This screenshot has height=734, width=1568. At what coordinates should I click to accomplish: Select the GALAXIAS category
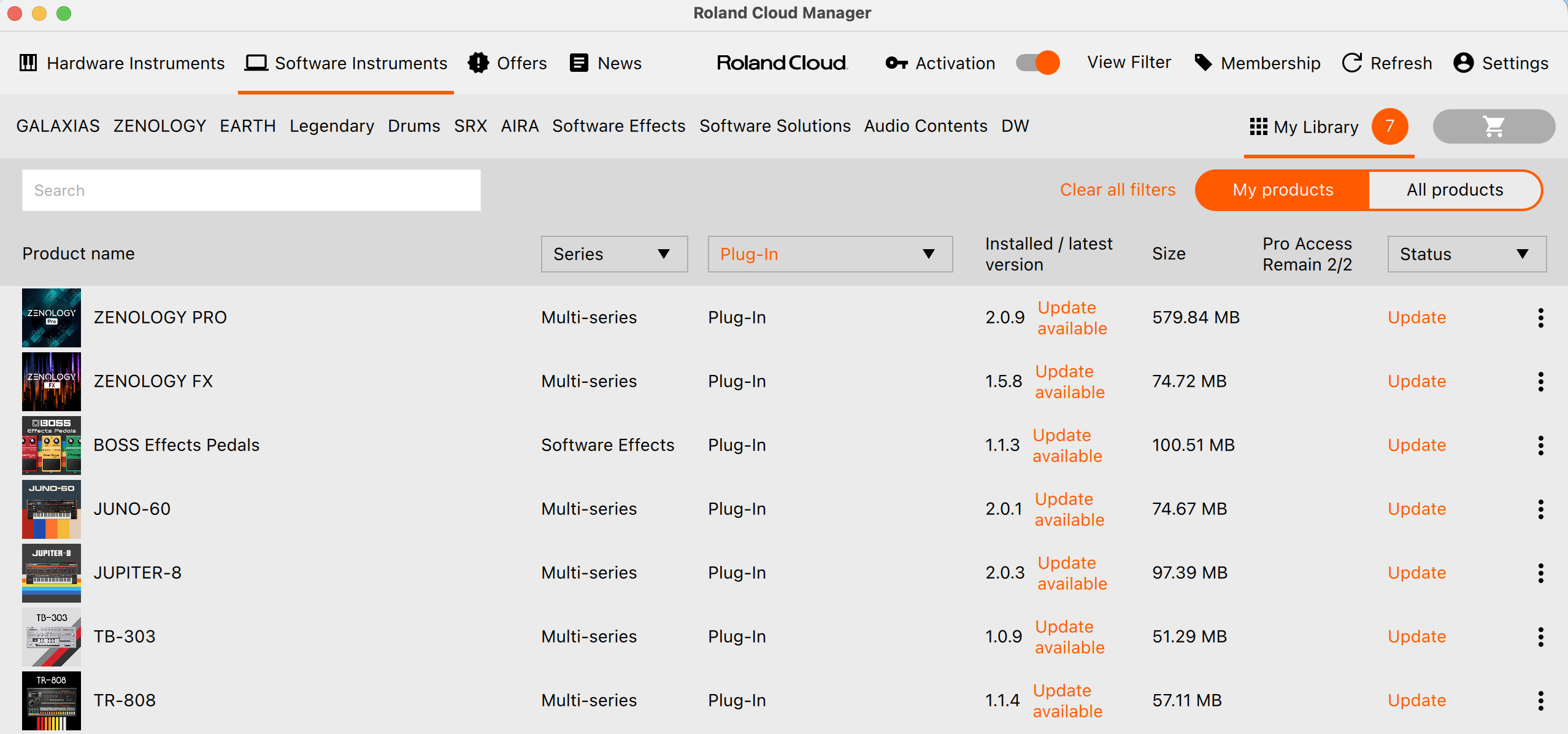coord(58,126)
